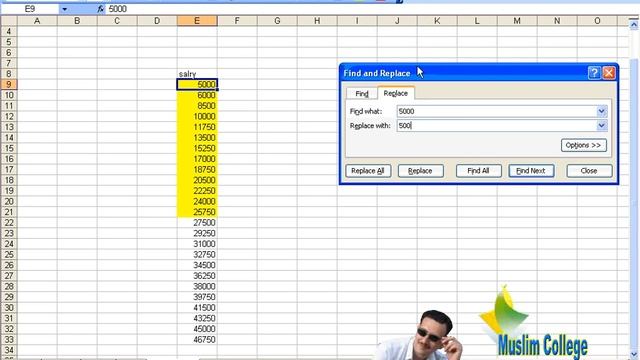The width and height of the screenshot is (640, 360).
Task: Select cell containing 15250
Action: pyautogui.click(x=197, y=148)
